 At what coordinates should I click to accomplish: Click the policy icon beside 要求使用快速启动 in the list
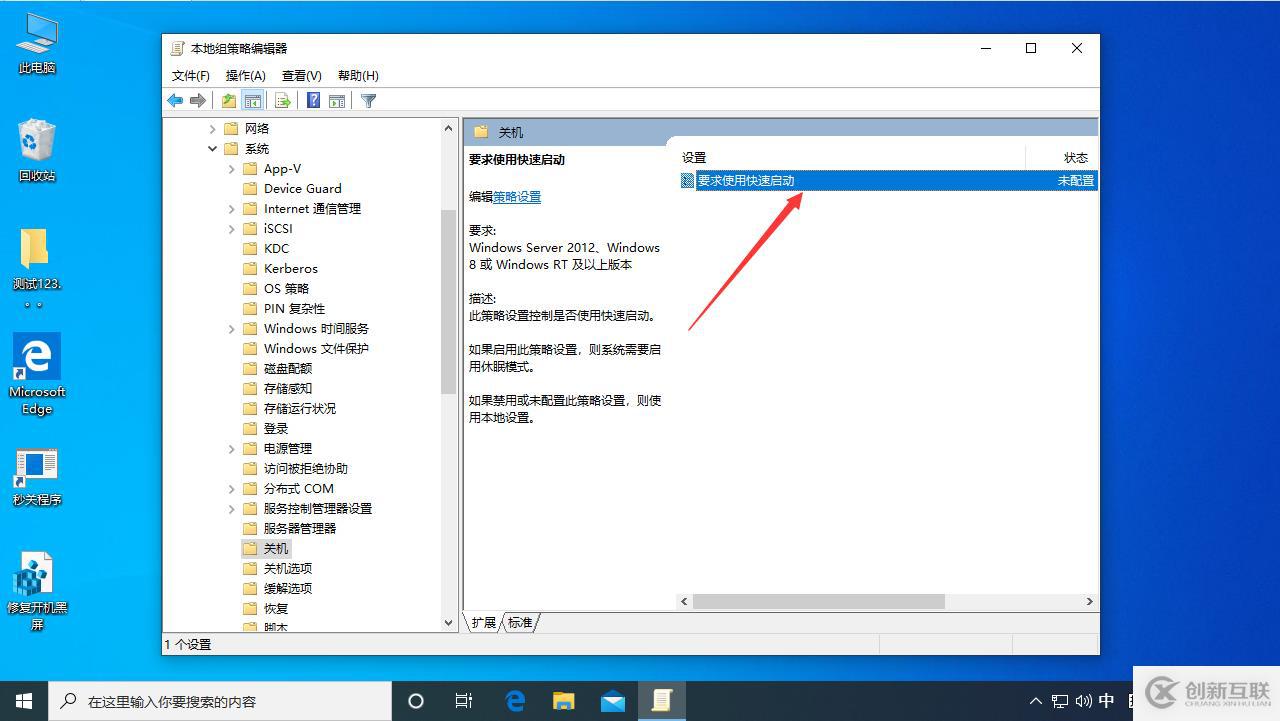pyautogui.click(x=687, y=181)
